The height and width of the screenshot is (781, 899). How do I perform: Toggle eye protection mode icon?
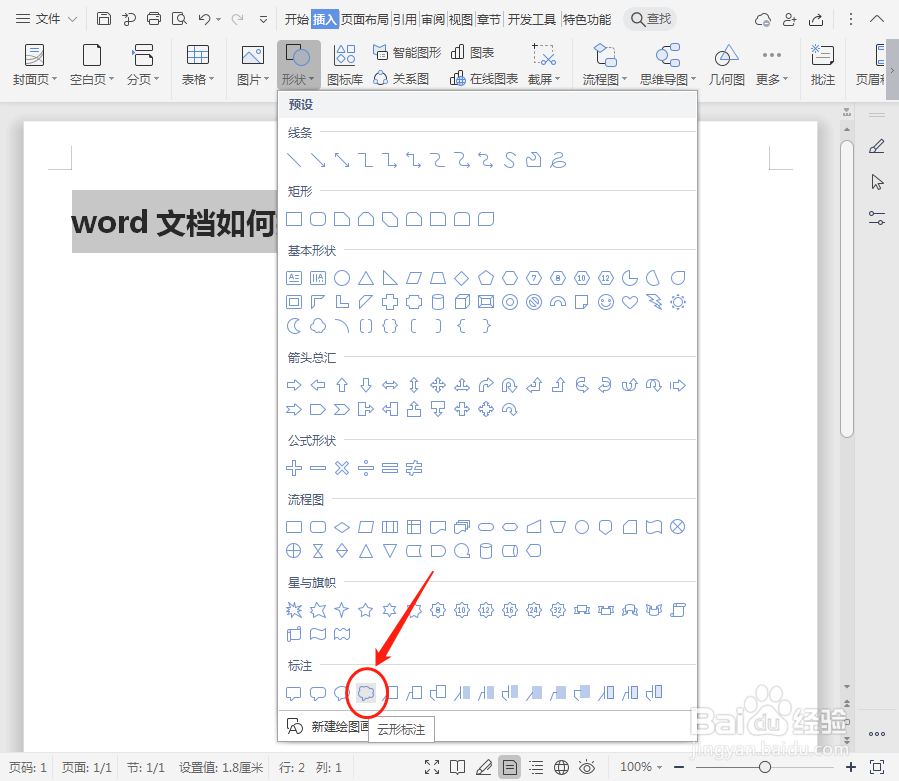(x=587, y=767)
